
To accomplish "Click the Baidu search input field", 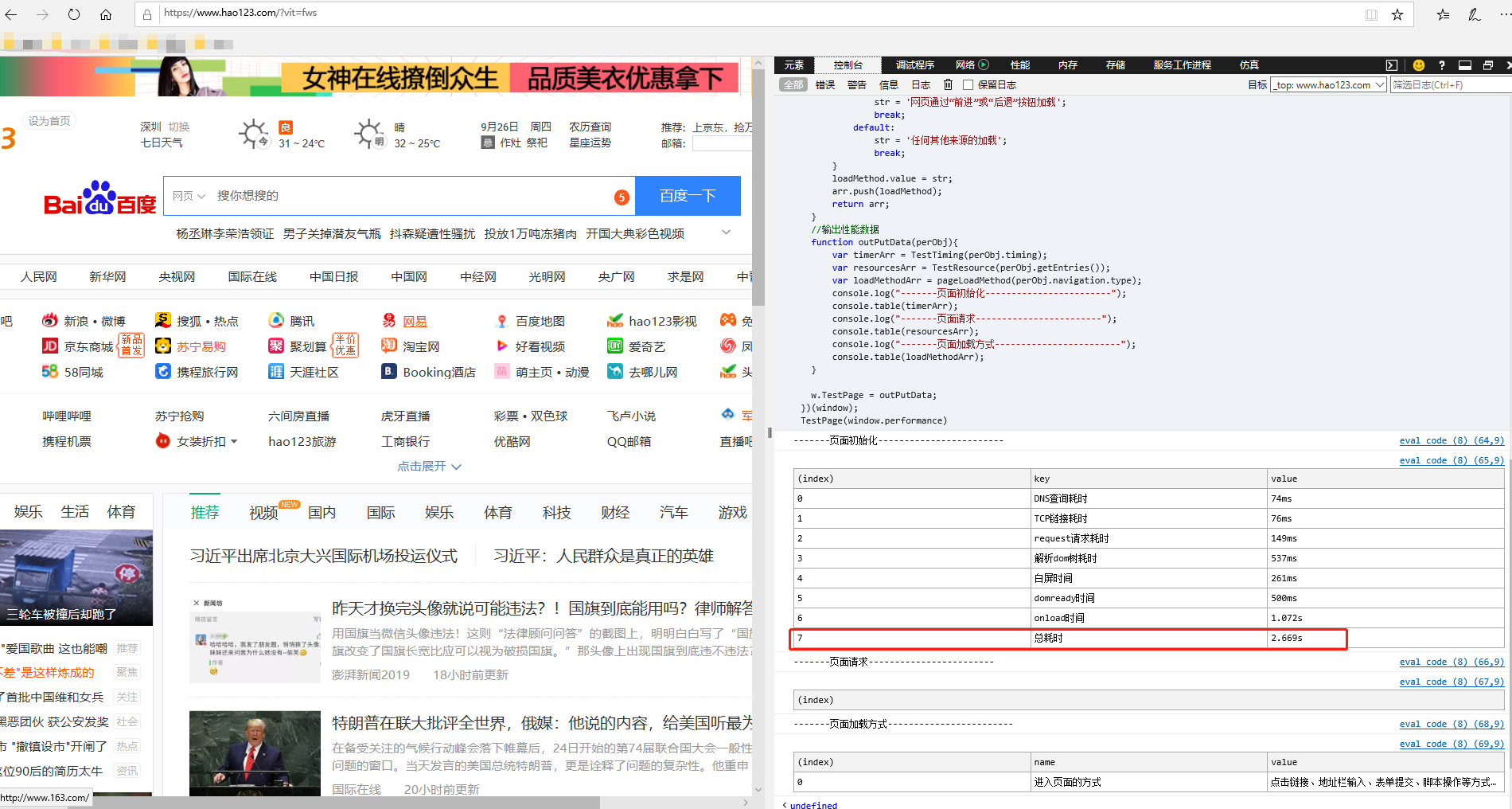I will (x=410, y=196).
